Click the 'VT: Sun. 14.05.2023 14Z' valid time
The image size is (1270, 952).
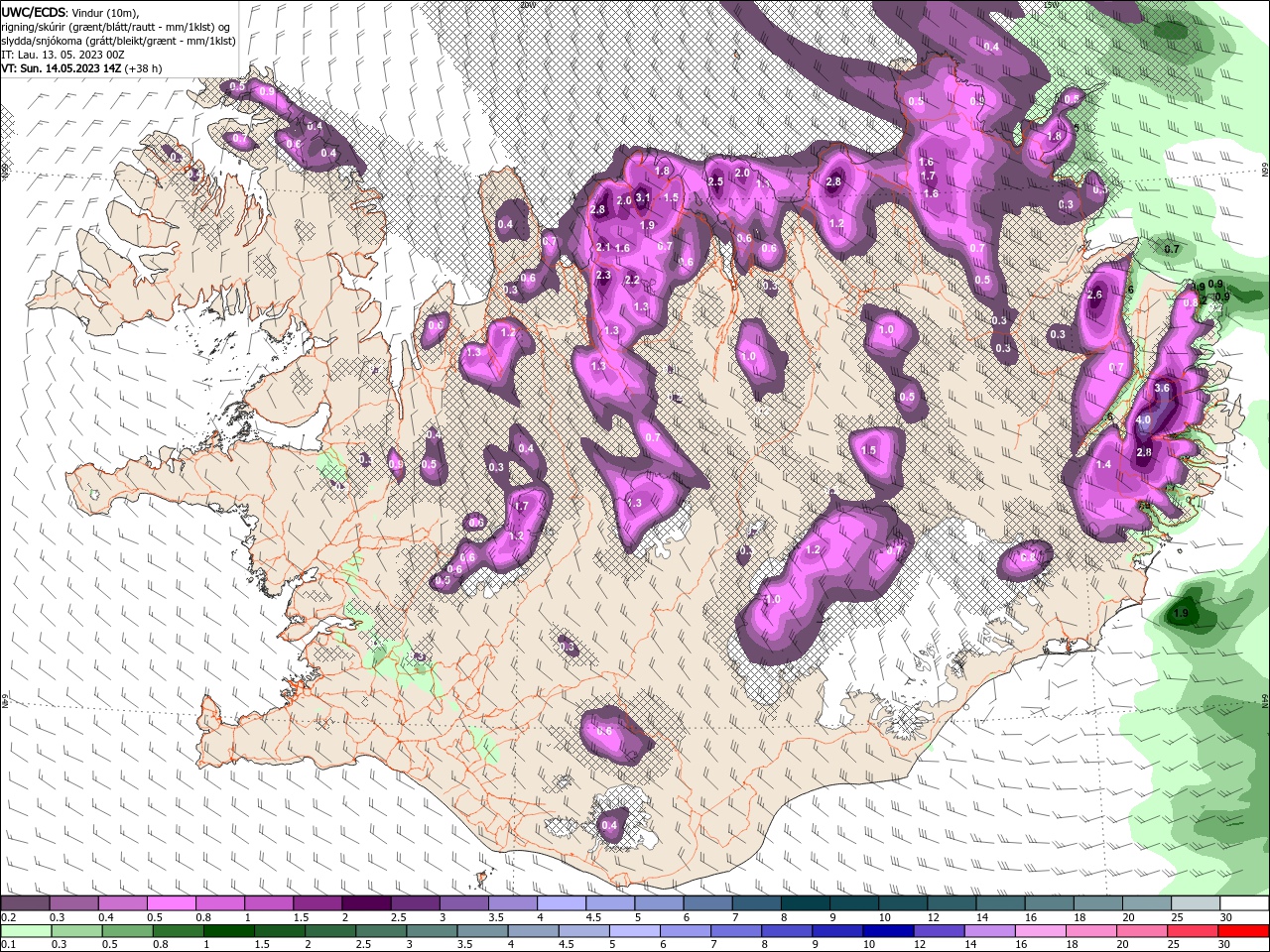pyautogui.click(x=61, y=68)
